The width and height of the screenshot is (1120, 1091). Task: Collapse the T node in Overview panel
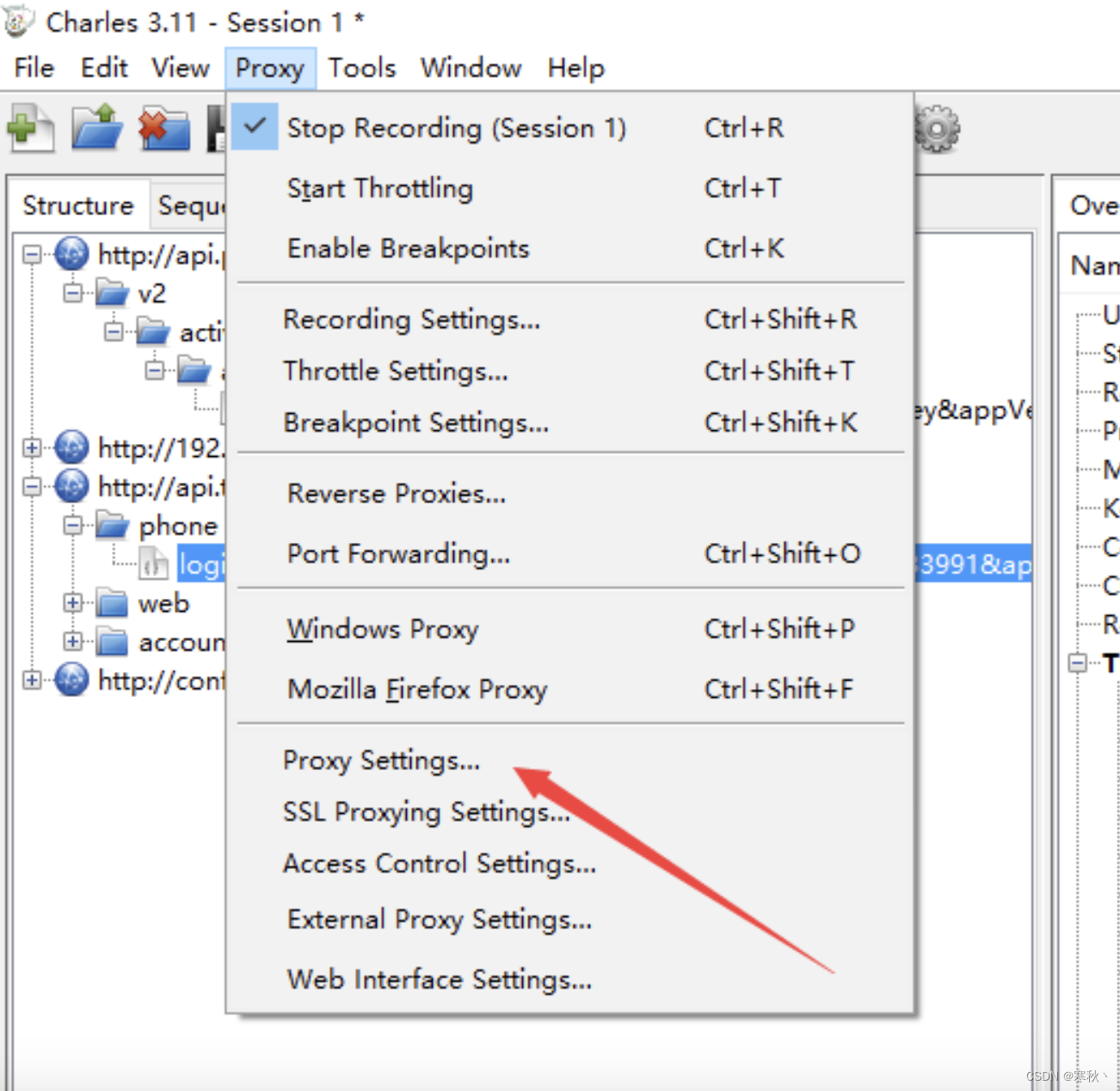coord(1077,663)
